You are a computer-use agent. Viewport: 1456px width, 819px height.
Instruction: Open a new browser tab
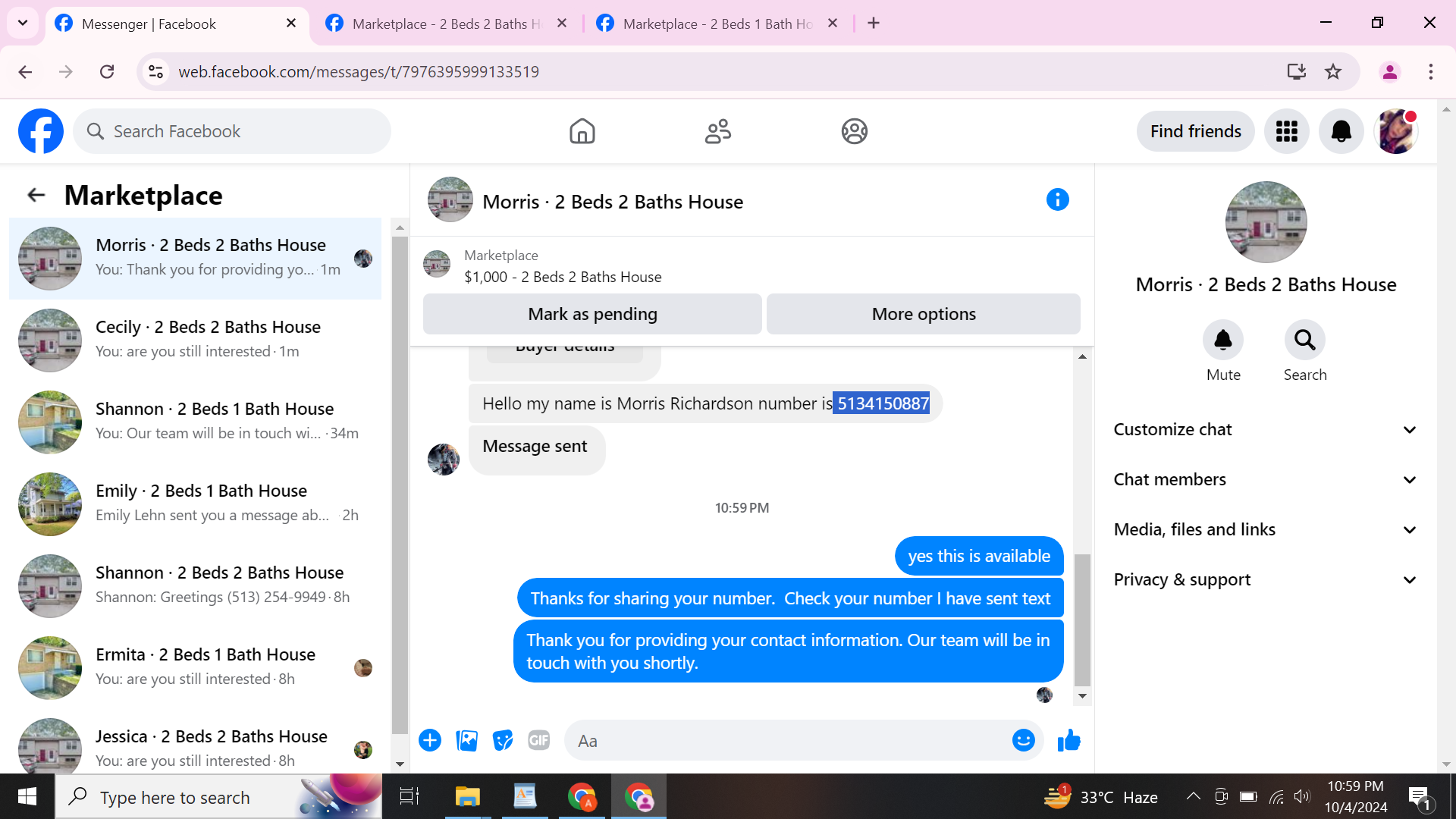(x=874, y=24)
